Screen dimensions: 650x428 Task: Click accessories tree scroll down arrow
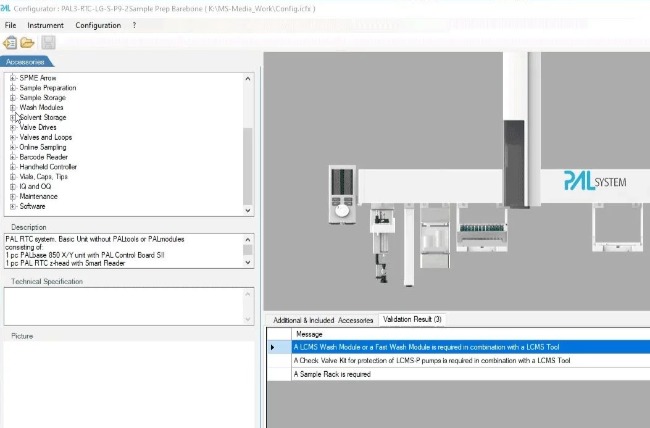point(248,210)
